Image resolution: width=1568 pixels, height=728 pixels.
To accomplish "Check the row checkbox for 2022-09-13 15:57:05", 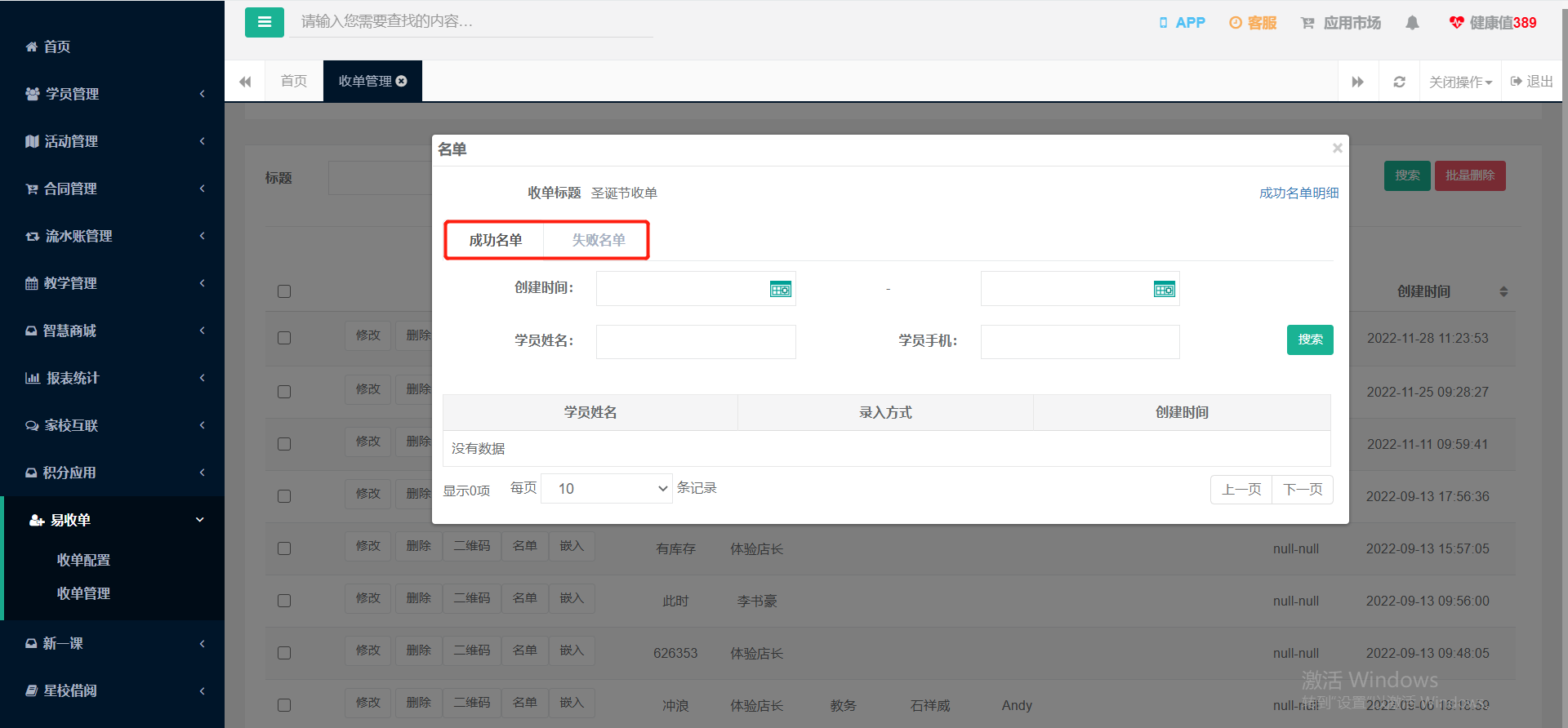I will point(284,548).
